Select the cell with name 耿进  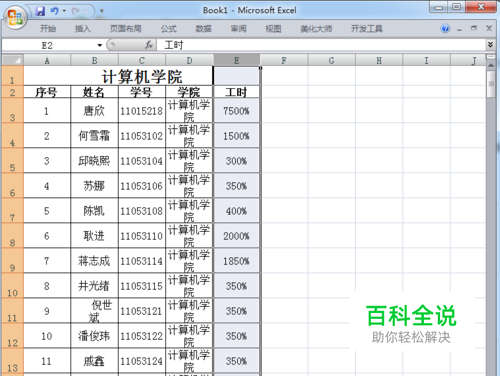click(x=94, y=236)
